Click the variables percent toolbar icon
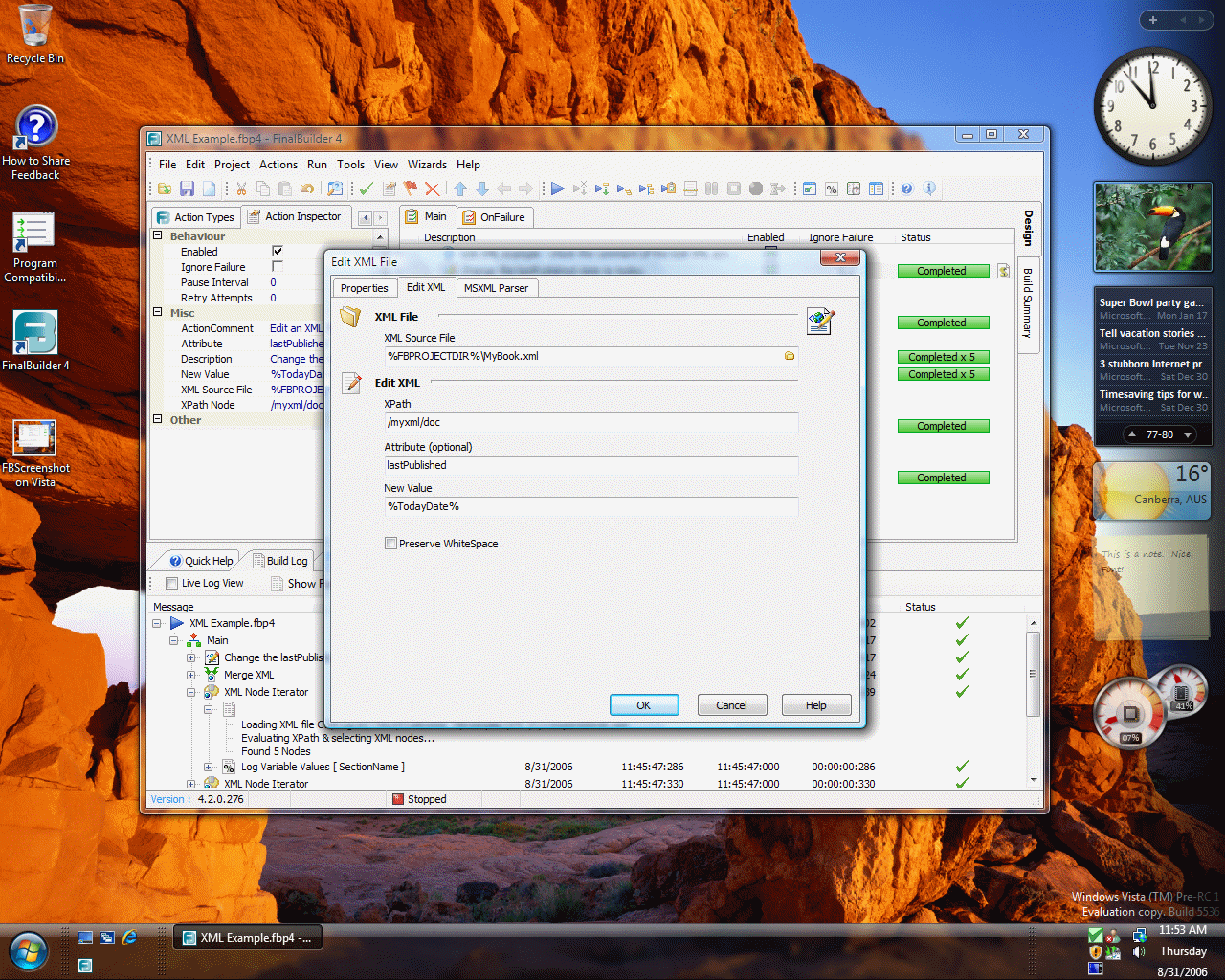 tap(832, 189)
